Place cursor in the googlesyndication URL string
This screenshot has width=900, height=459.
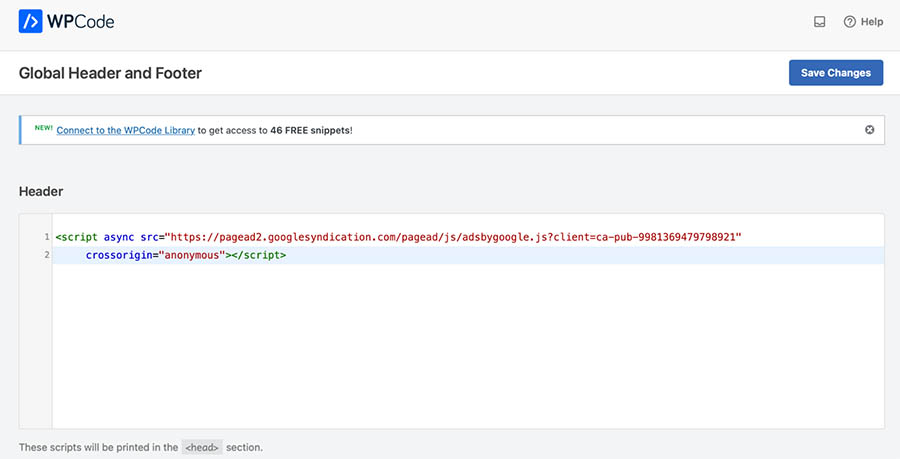450,237
